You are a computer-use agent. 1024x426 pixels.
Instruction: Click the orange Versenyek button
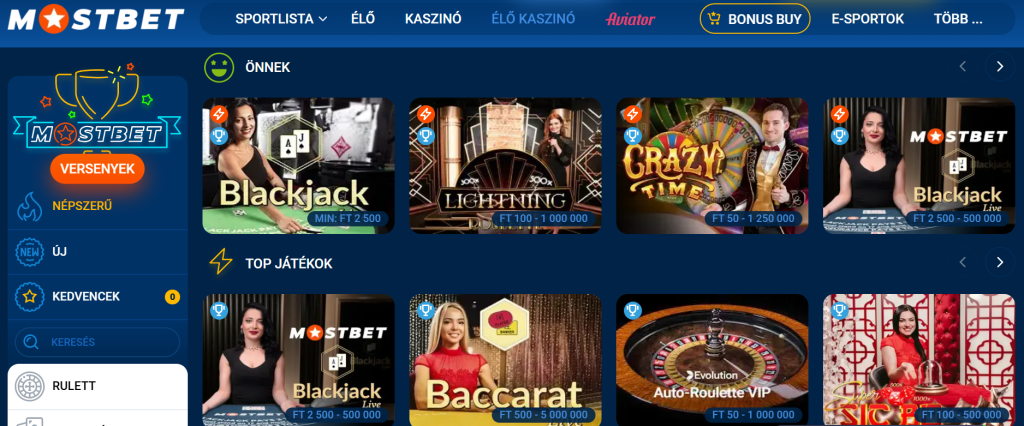(97, 169)
